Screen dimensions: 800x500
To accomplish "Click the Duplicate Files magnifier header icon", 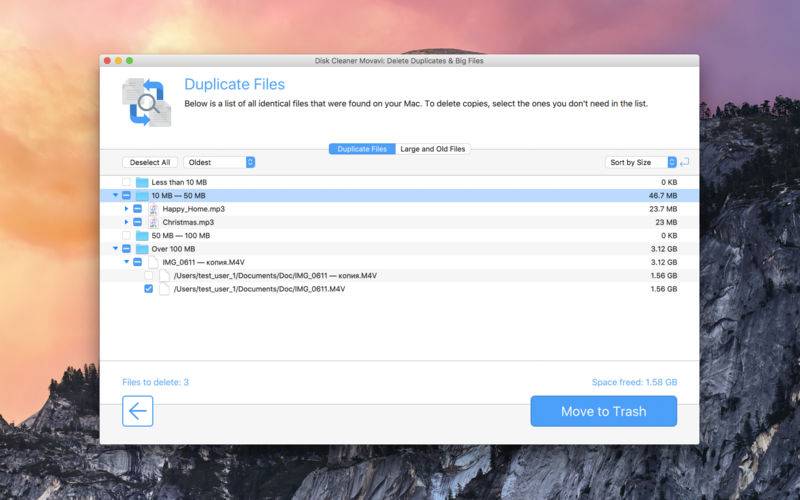I will tap(146, 102).
